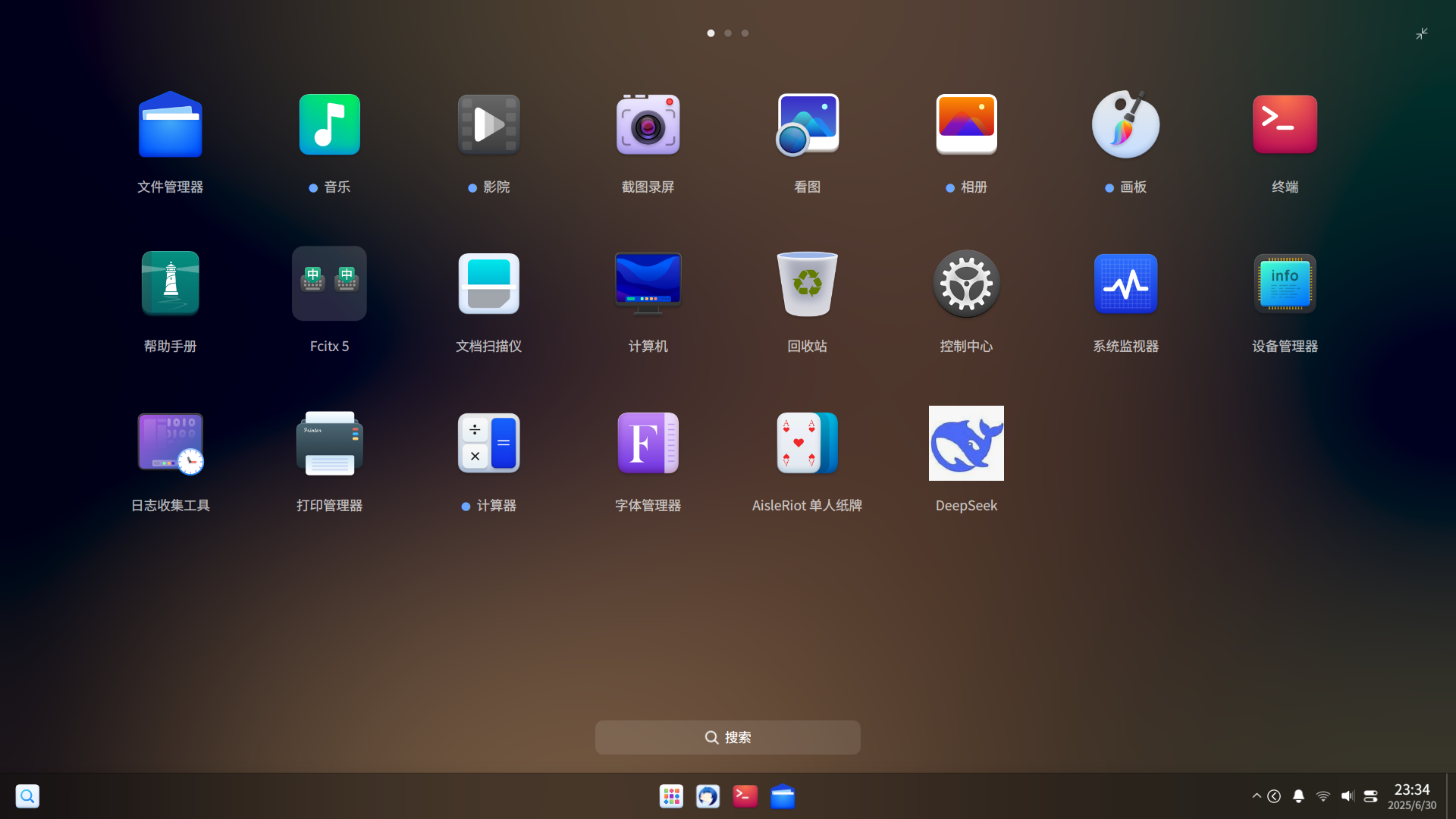
Task: Open the 影院 movie player
Action: [x=488, y=125]
